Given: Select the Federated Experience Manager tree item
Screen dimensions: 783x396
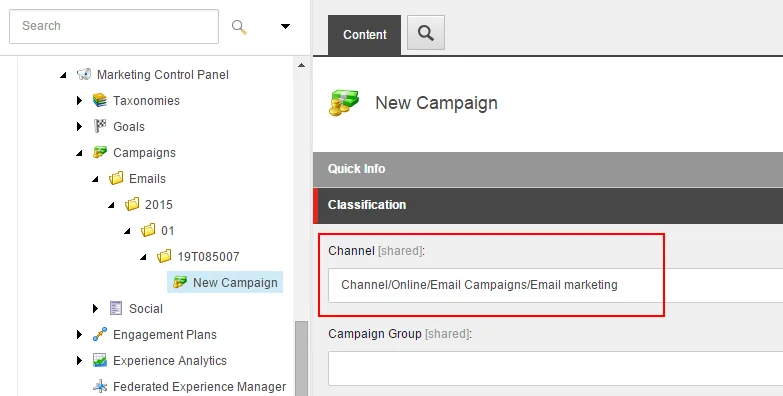Looking at the screenshot, I should (199, 387).
